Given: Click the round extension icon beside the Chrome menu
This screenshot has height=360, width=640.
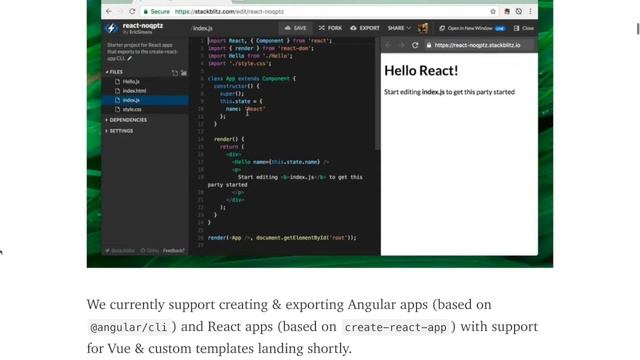Looking at the screenshot, I should pos(519,11).
